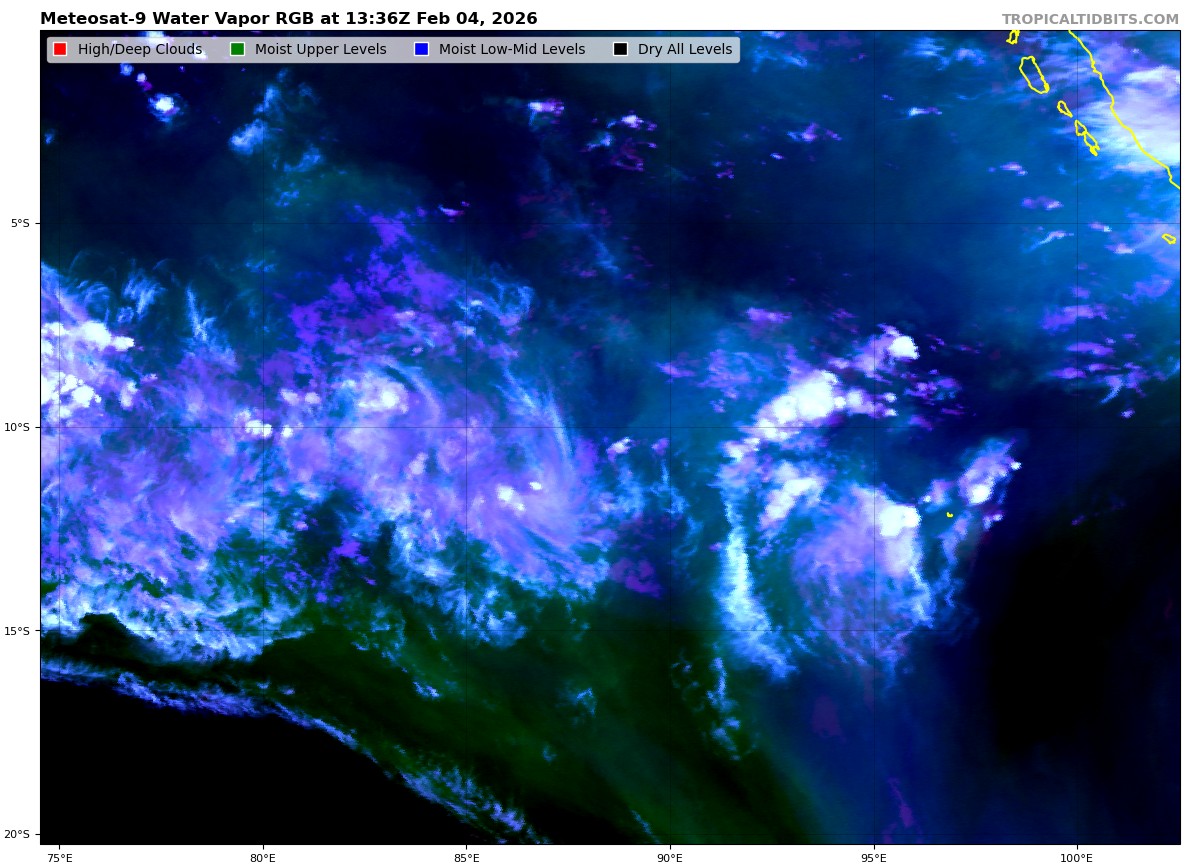Click the 10°S latitude axis label
Screen dimensions: 1200x867
pyautogui.click(x=18, y=427)
